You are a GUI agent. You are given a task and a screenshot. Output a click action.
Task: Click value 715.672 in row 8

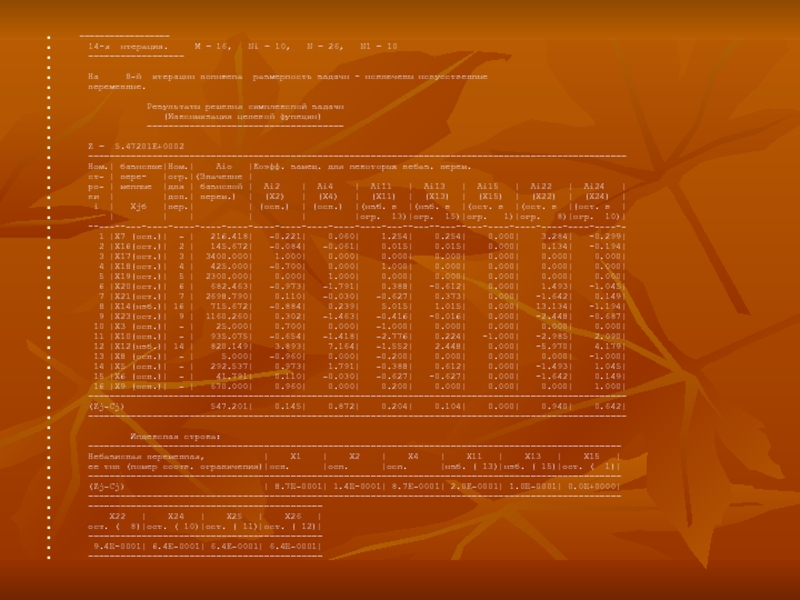[229, 306]
